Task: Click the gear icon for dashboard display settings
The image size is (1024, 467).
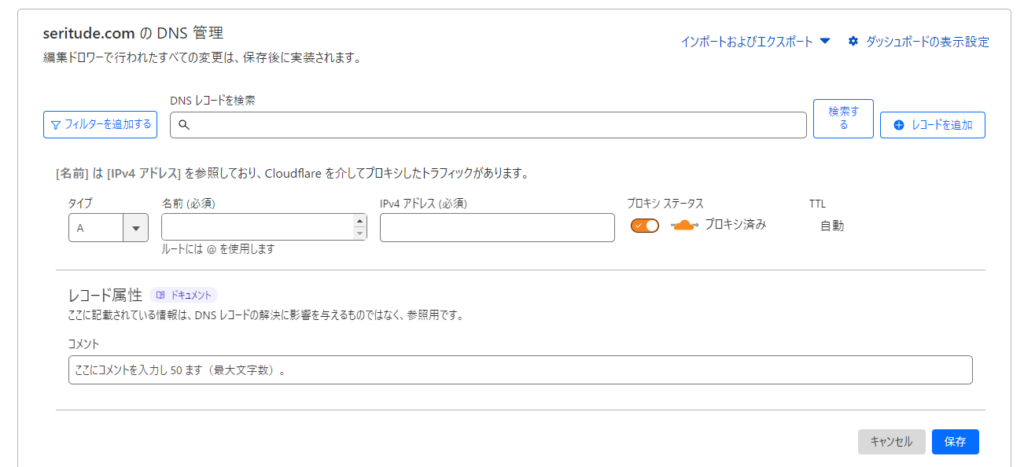Action: (x=852, y=42)
